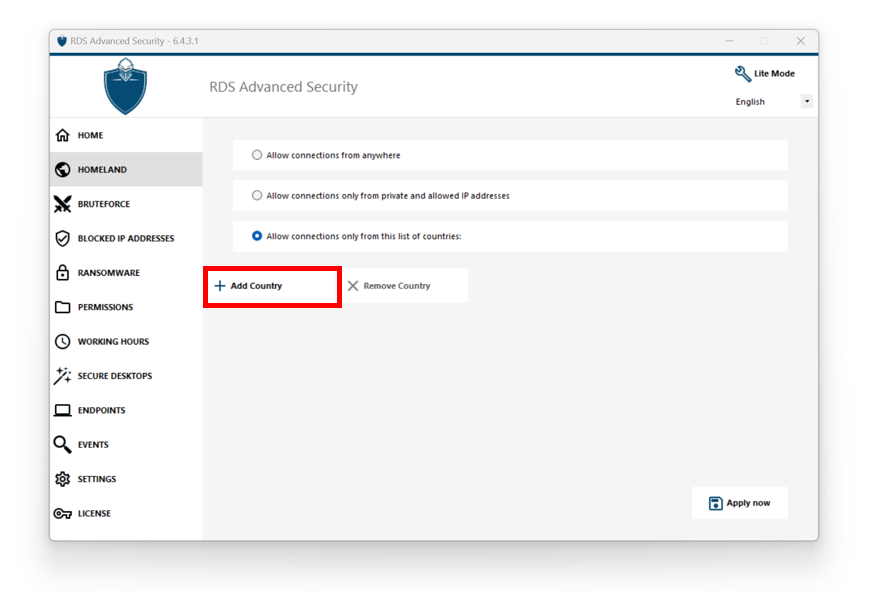Click the Blocked IP Addresses shield icon
Image resolution: width=872 pixels, height=592 pixels.
62,238
